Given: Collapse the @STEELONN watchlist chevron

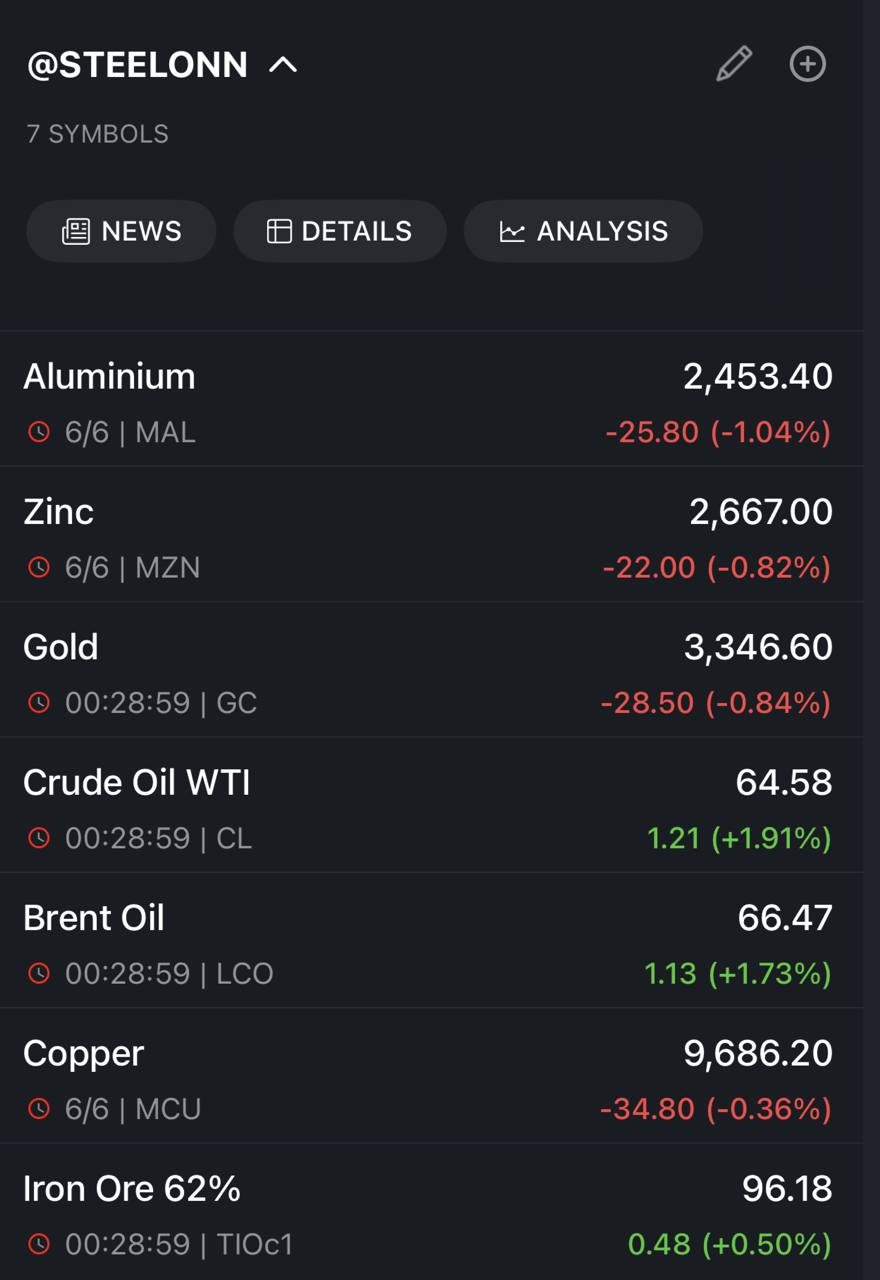Looking at the screenshot, I should point(283,65).
